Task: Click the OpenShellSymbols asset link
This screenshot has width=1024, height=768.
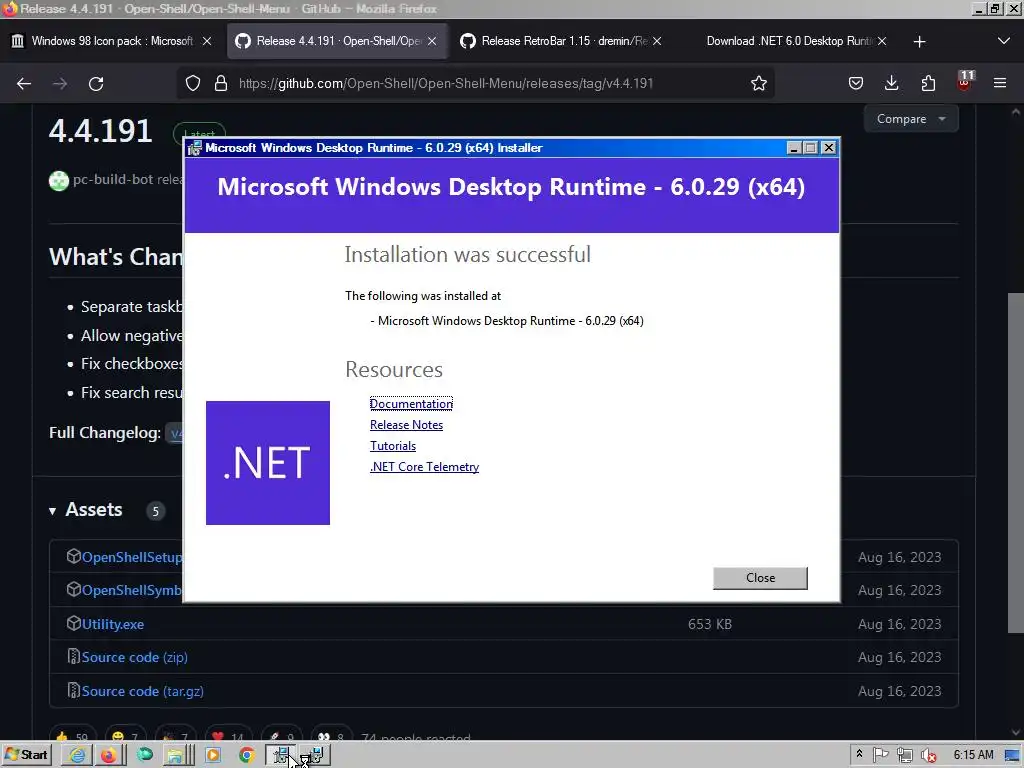Action: click(x=132, y=590)
